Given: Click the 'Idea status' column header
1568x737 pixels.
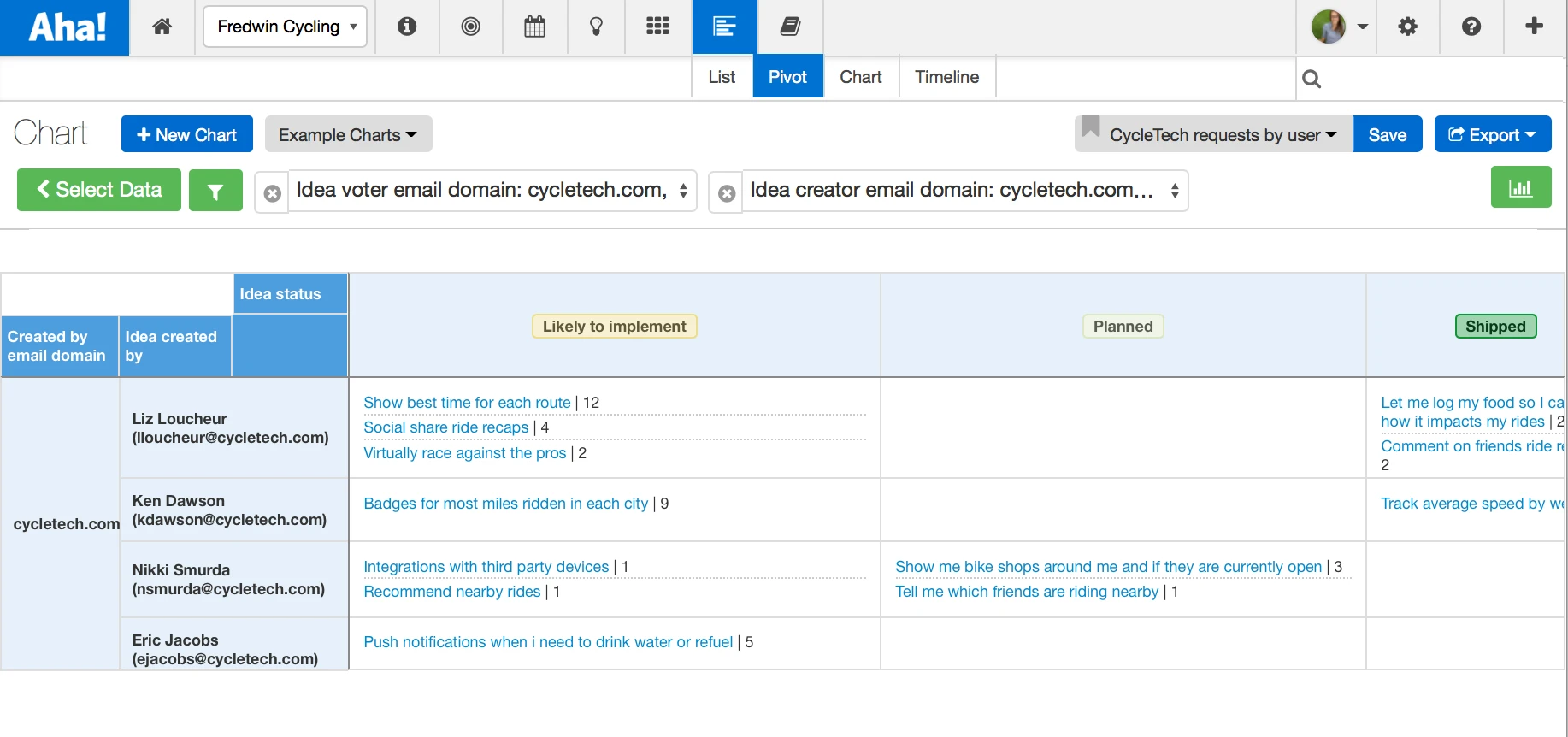Looking at the screenshot, I should 291,294.
